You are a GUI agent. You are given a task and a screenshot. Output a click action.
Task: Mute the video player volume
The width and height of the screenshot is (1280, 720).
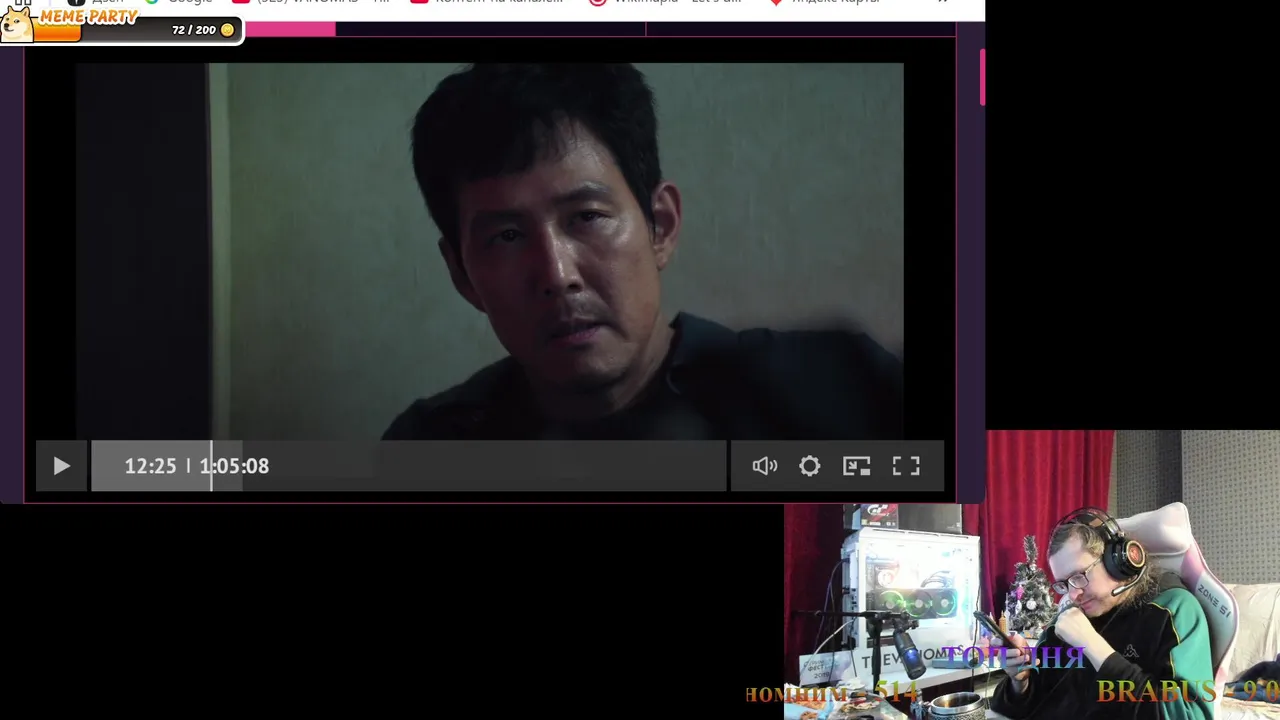coord(765,466)
